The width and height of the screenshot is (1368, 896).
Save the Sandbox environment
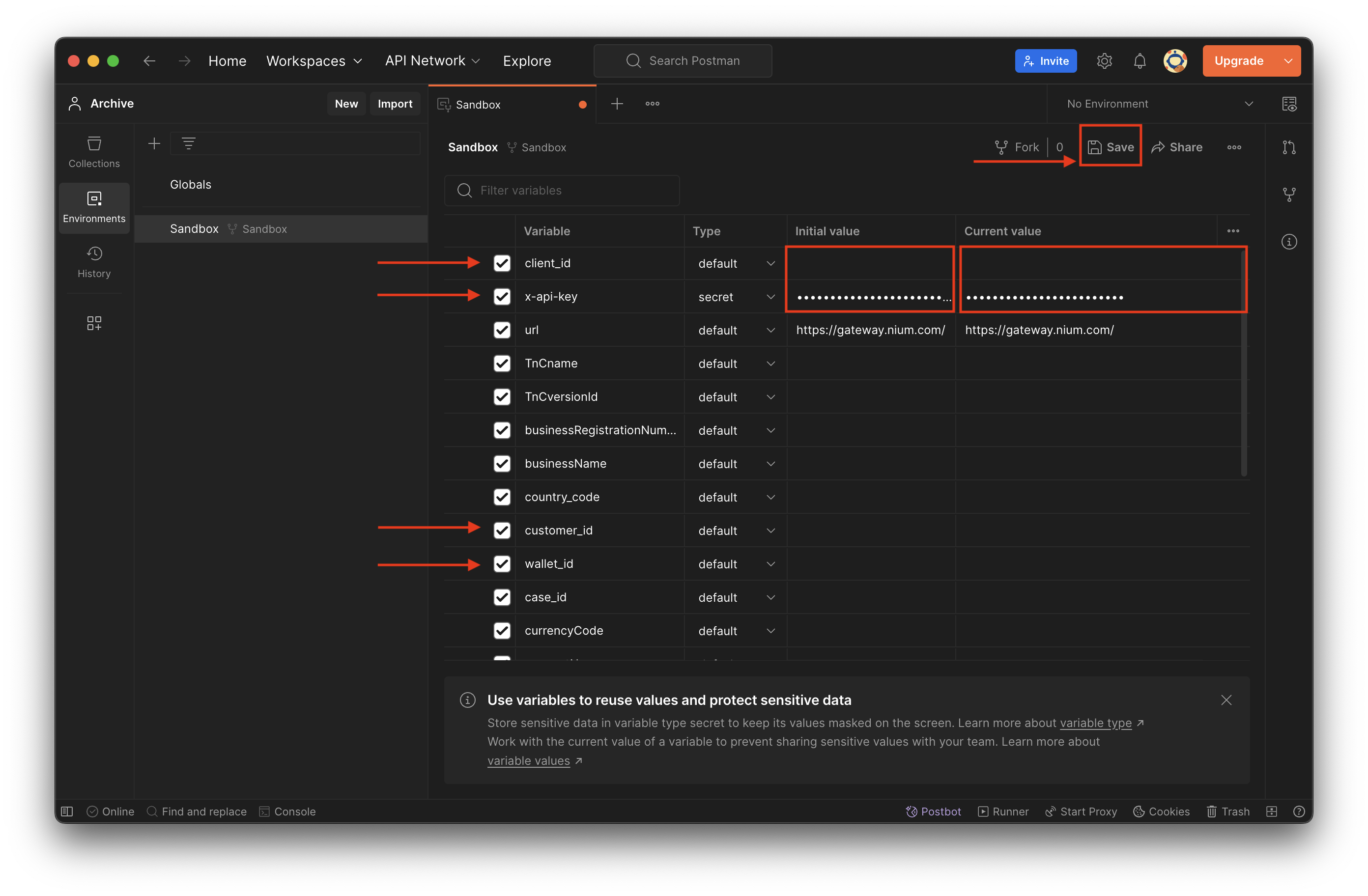click(1111, 147)
